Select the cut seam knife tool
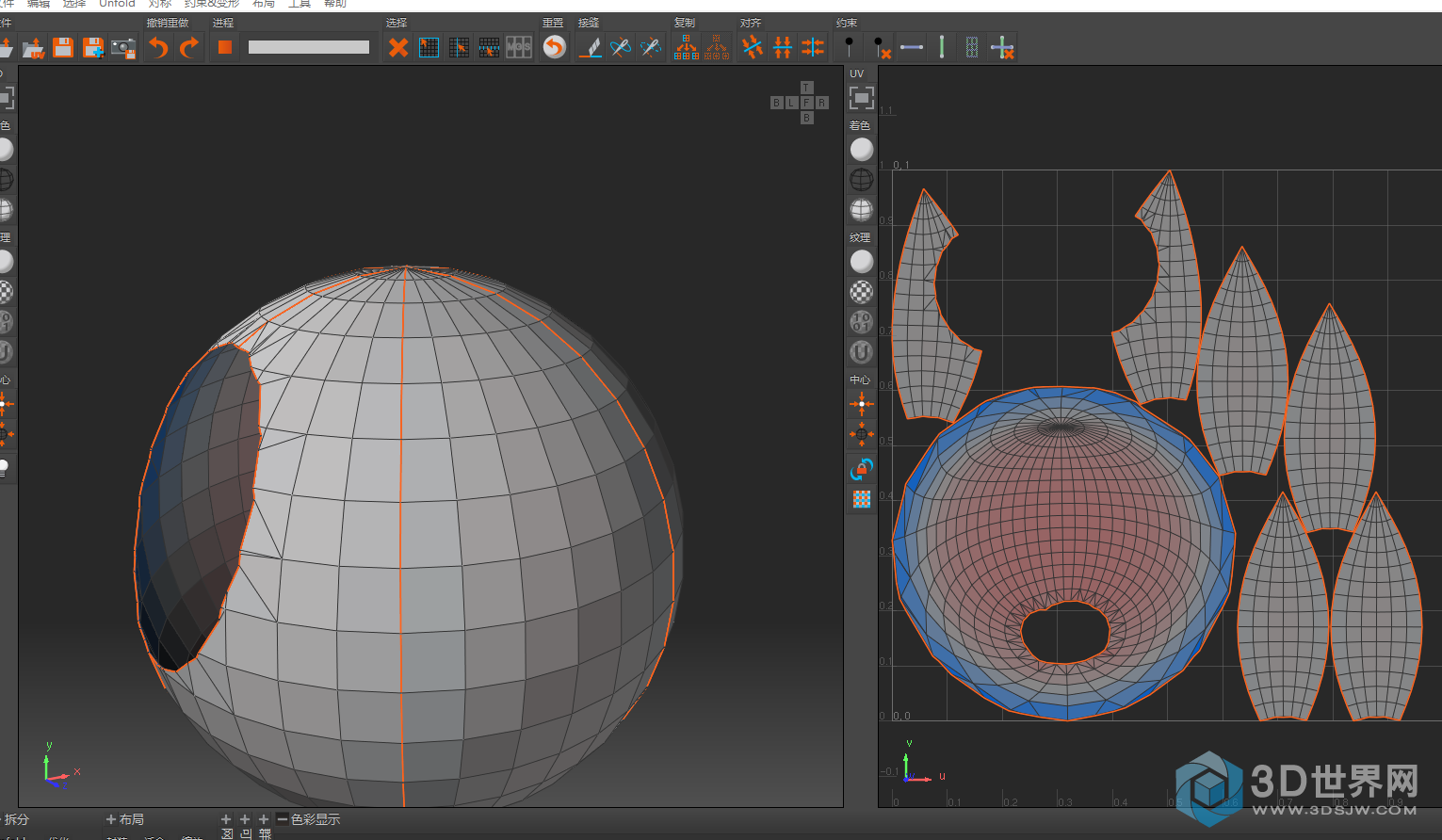This screenshot has height=840, width=1442. (x=591, y=47)
